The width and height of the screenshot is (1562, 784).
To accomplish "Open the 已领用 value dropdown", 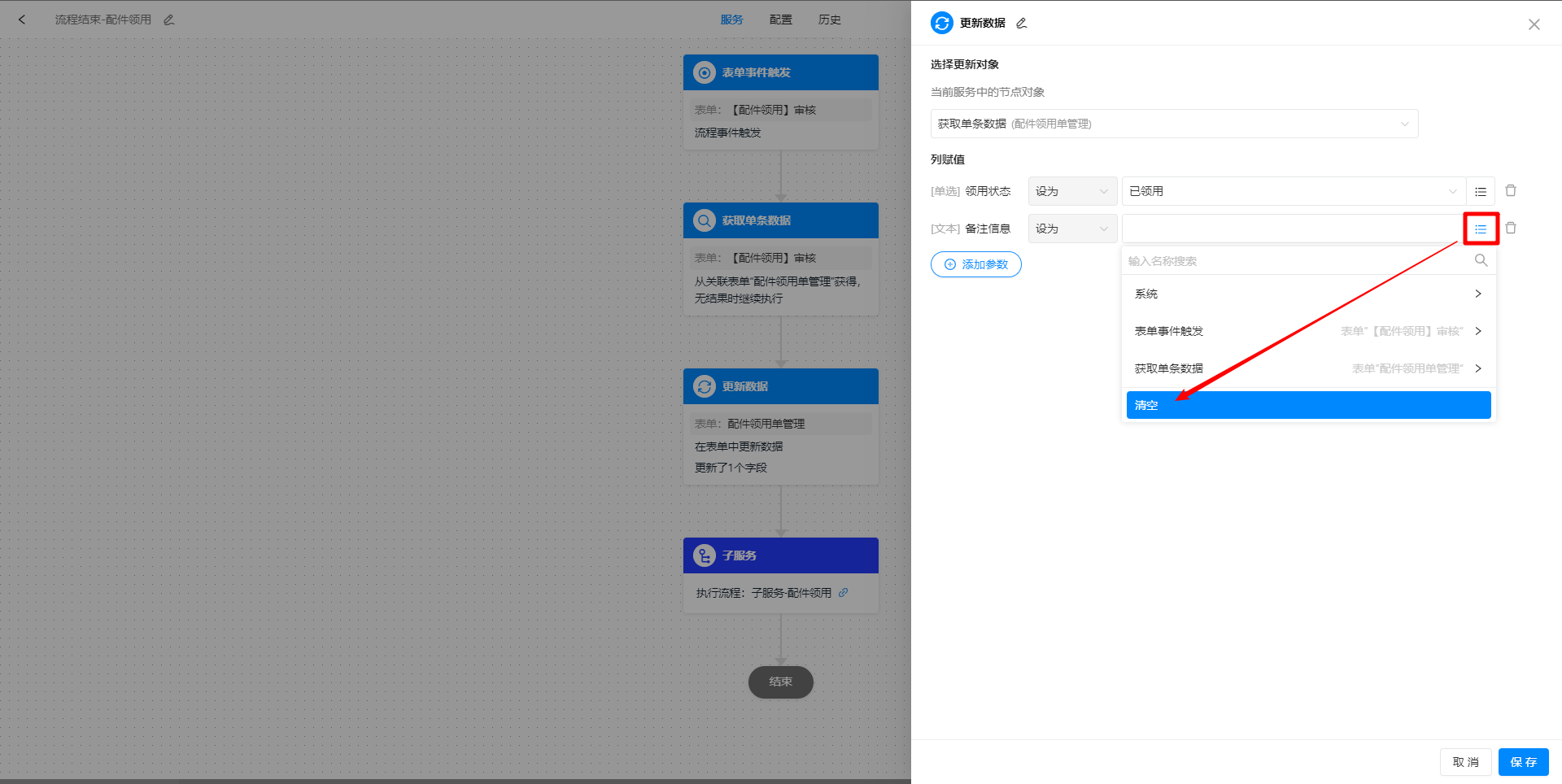I will (x=1293, y=192).
